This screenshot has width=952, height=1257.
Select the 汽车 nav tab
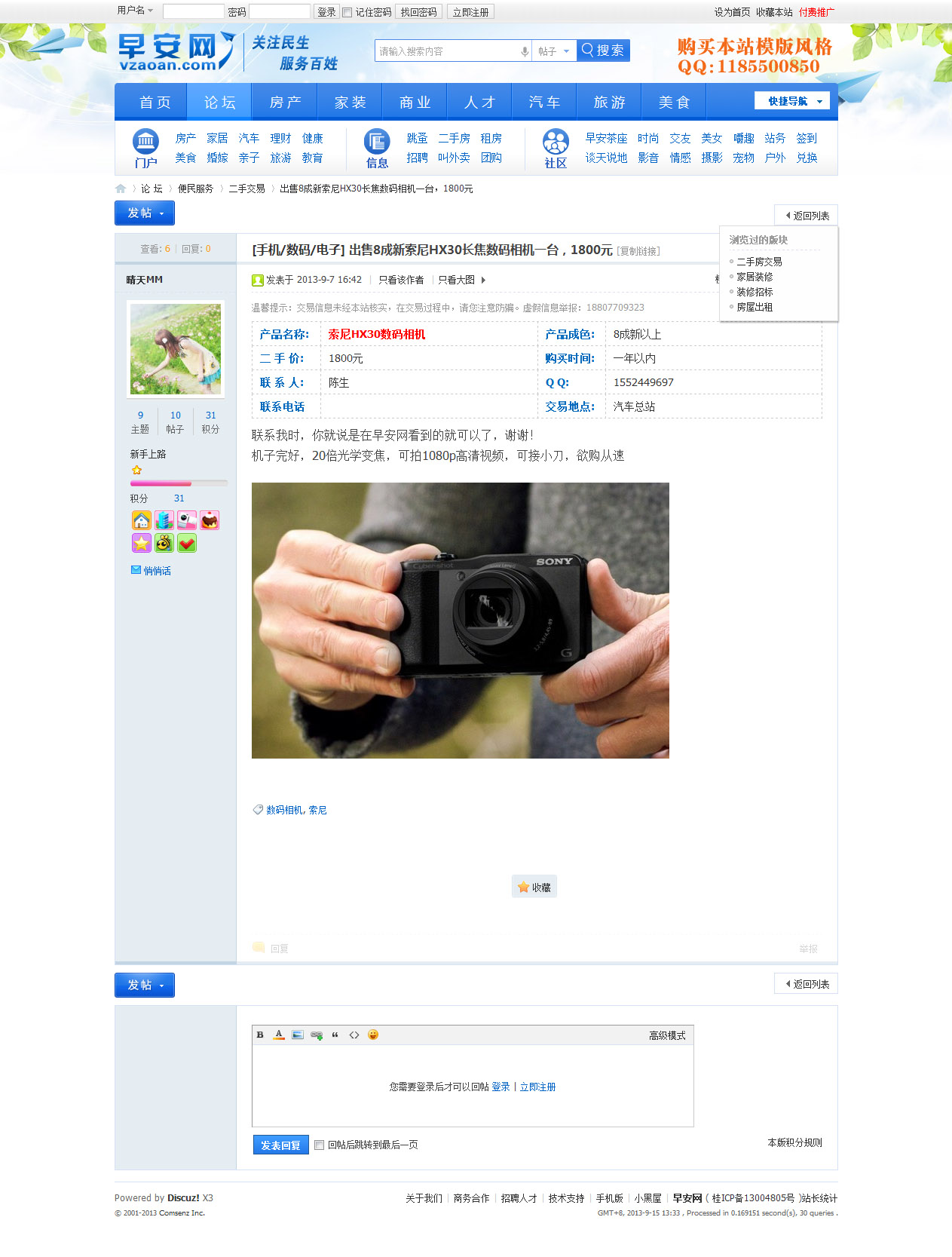[x=544, y=102]
